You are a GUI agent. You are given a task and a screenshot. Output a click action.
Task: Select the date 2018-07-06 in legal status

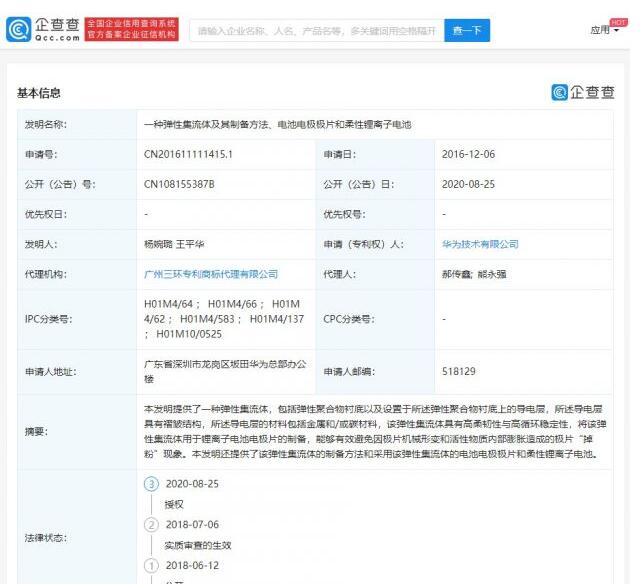tap(192, 524)
